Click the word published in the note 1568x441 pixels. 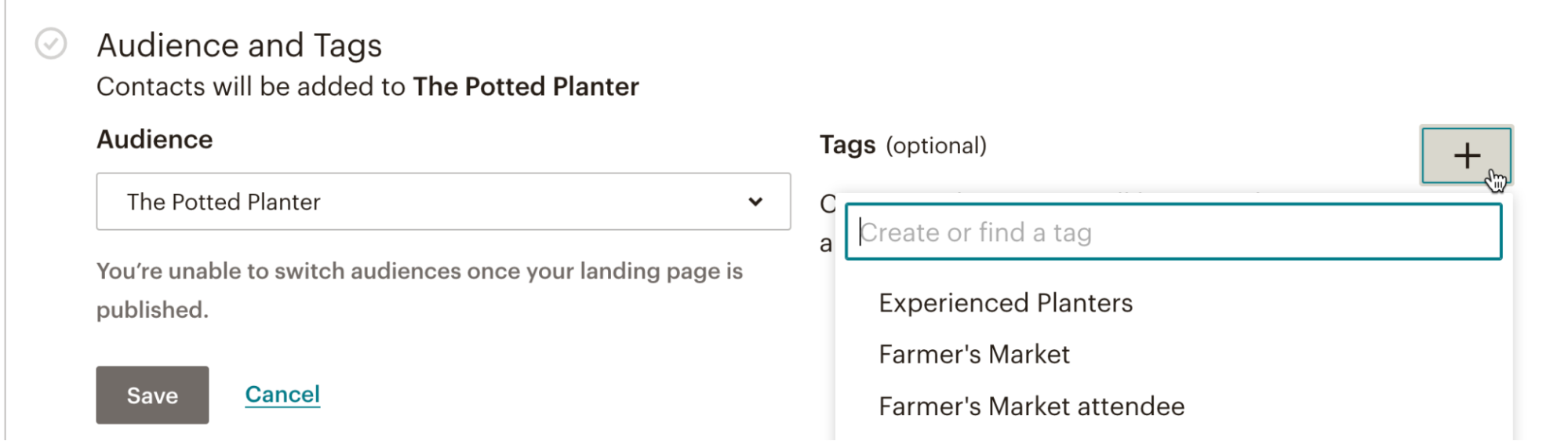coord(151,310)
